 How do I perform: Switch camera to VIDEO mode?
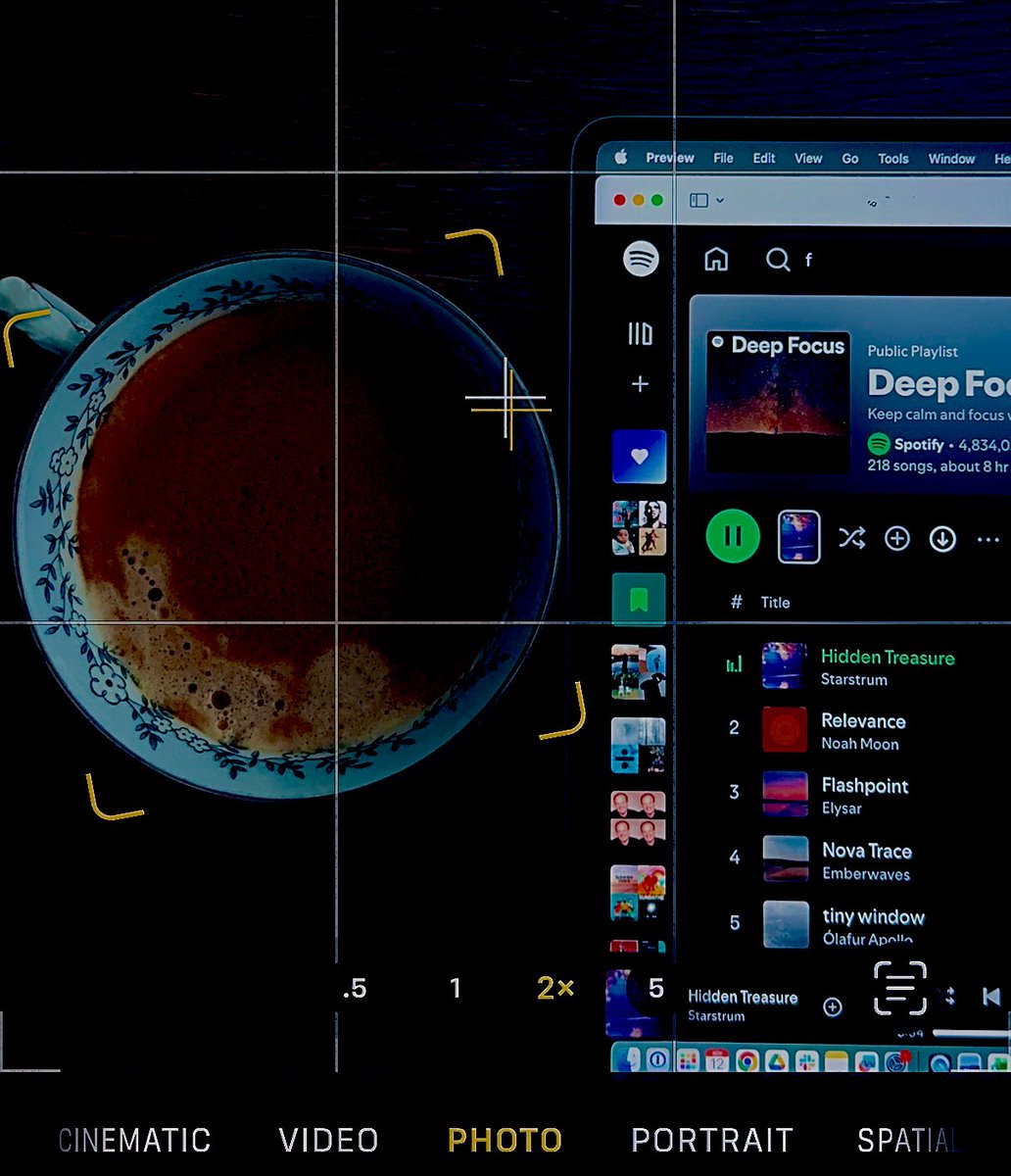click(328, 1141)
